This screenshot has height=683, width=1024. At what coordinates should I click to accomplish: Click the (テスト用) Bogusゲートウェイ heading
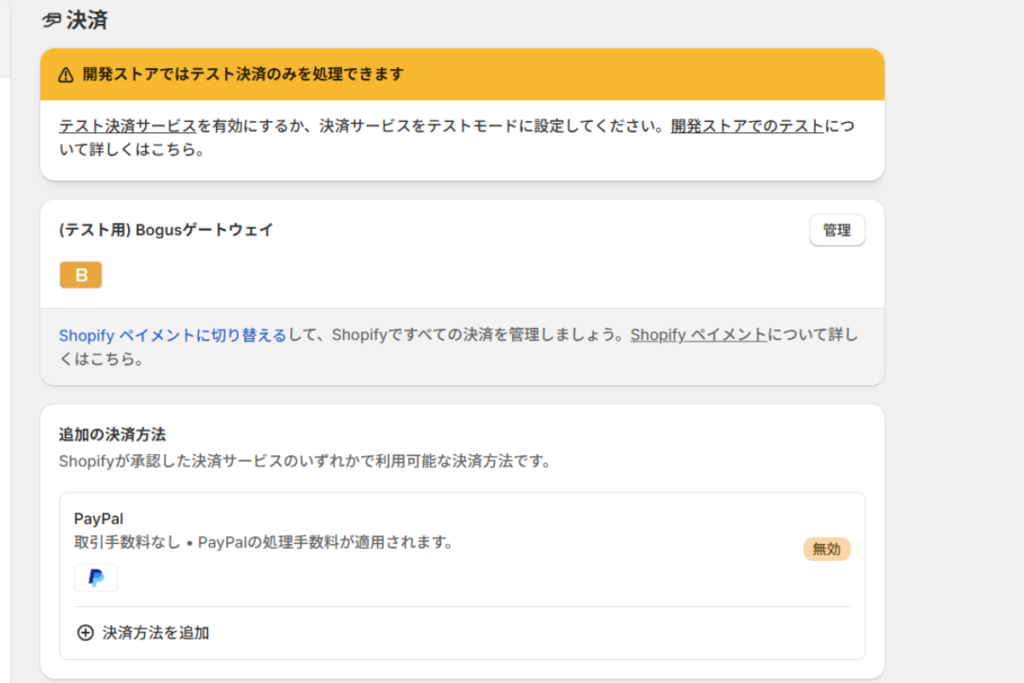coord(166,230)
